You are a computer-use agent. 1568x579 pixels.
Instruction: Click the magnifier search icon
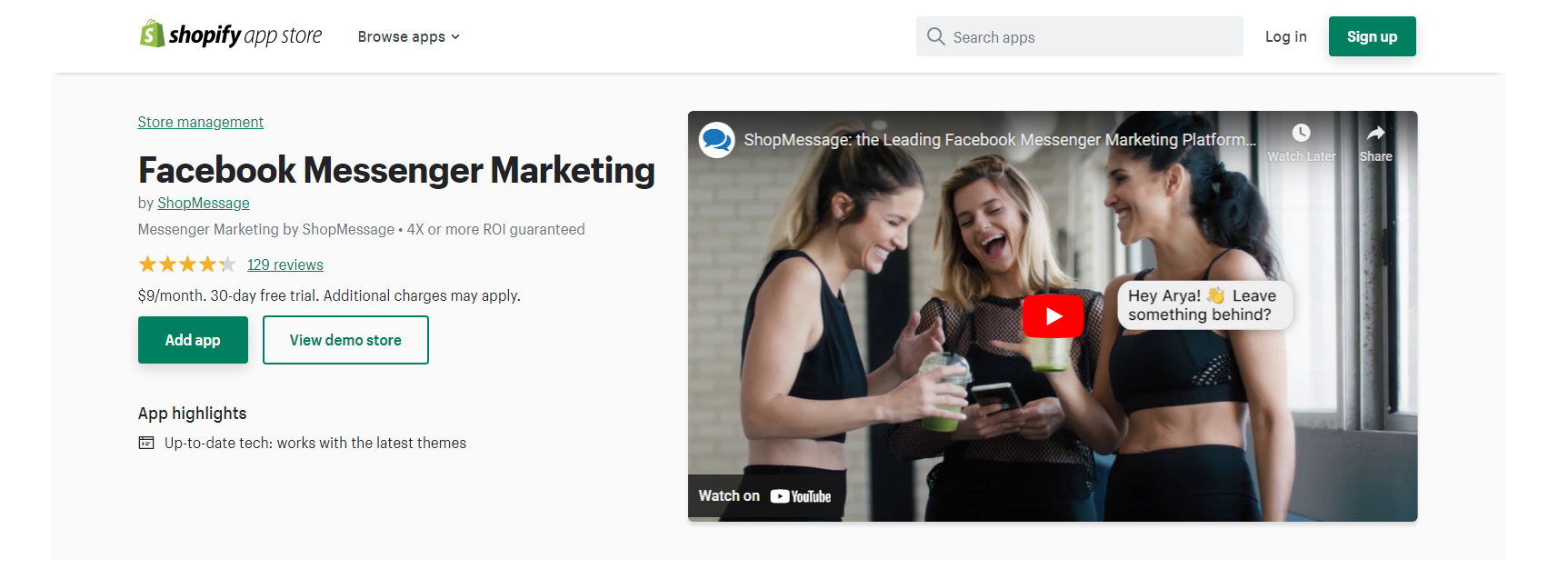(935, 36)
